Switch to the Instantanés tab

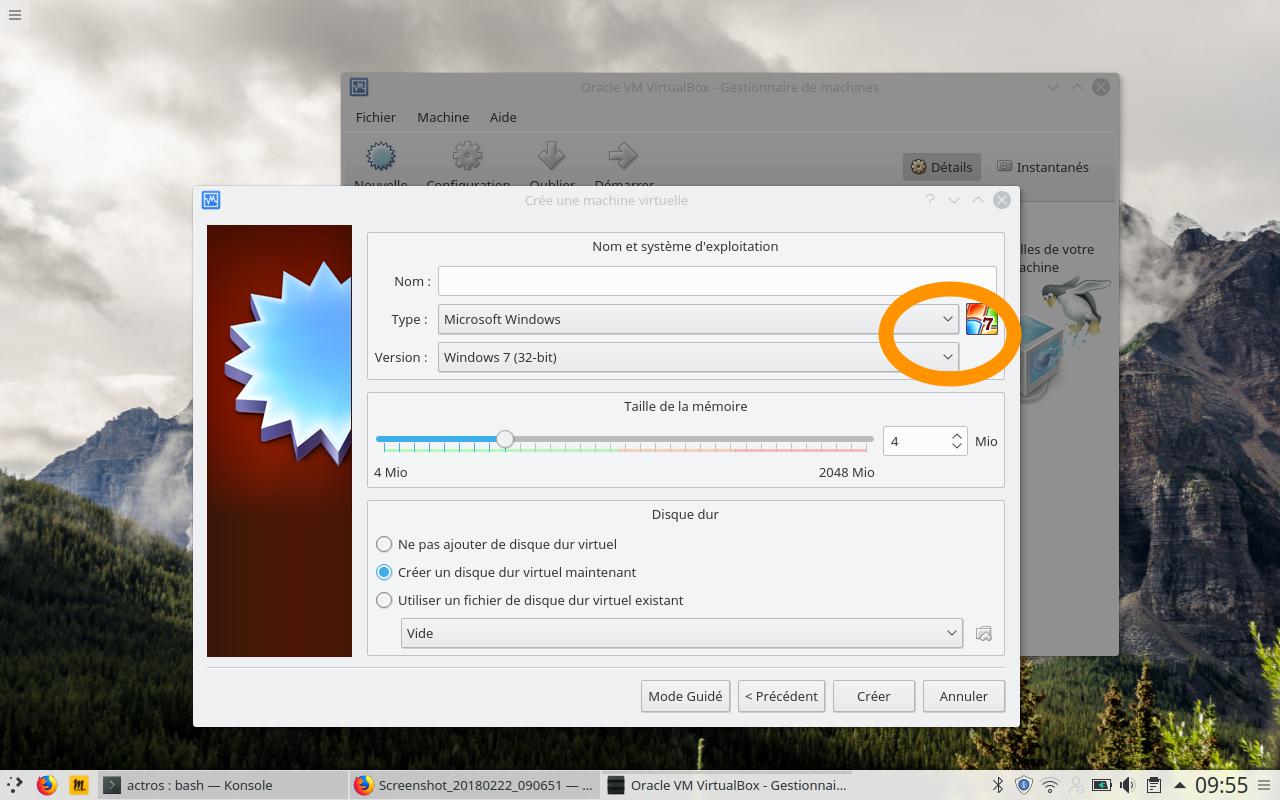coord(1043,167)
